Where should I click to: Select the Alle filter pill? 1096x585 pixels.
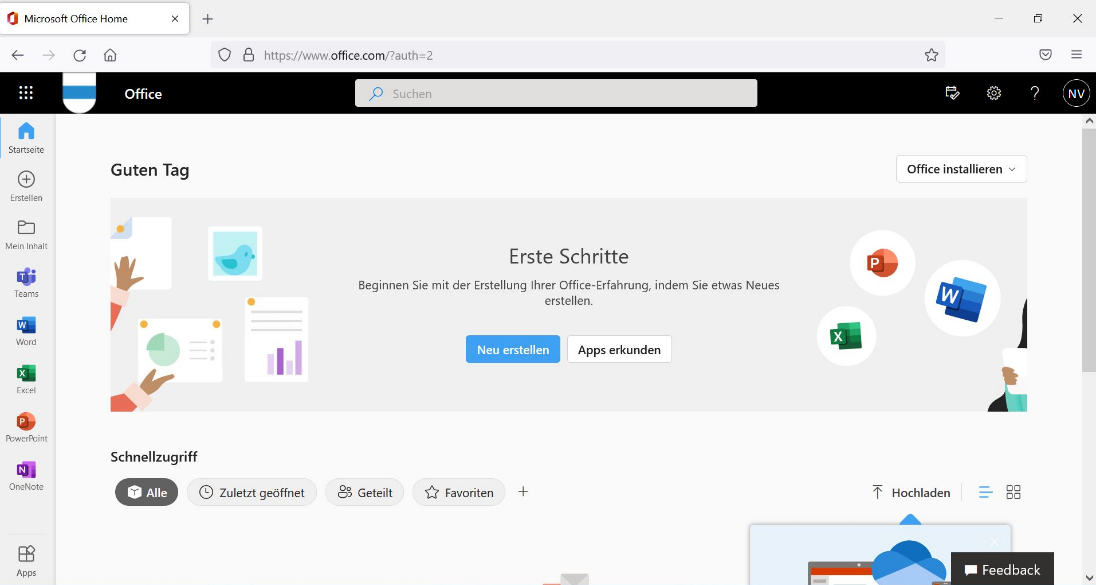click(x=146, y=492)
